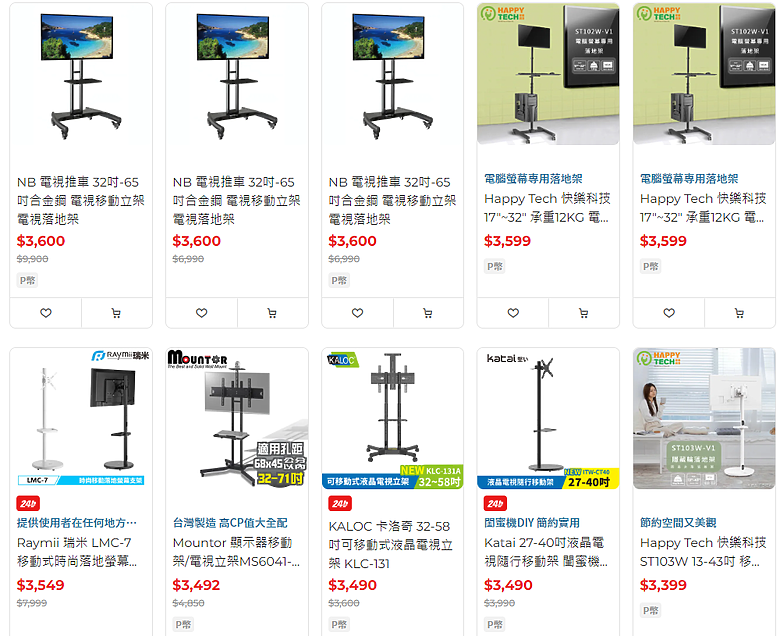Screen dimensions: 780x636
Task: Add the second NB TV cart to the shopping cart
Action: (x=272, y=313)
